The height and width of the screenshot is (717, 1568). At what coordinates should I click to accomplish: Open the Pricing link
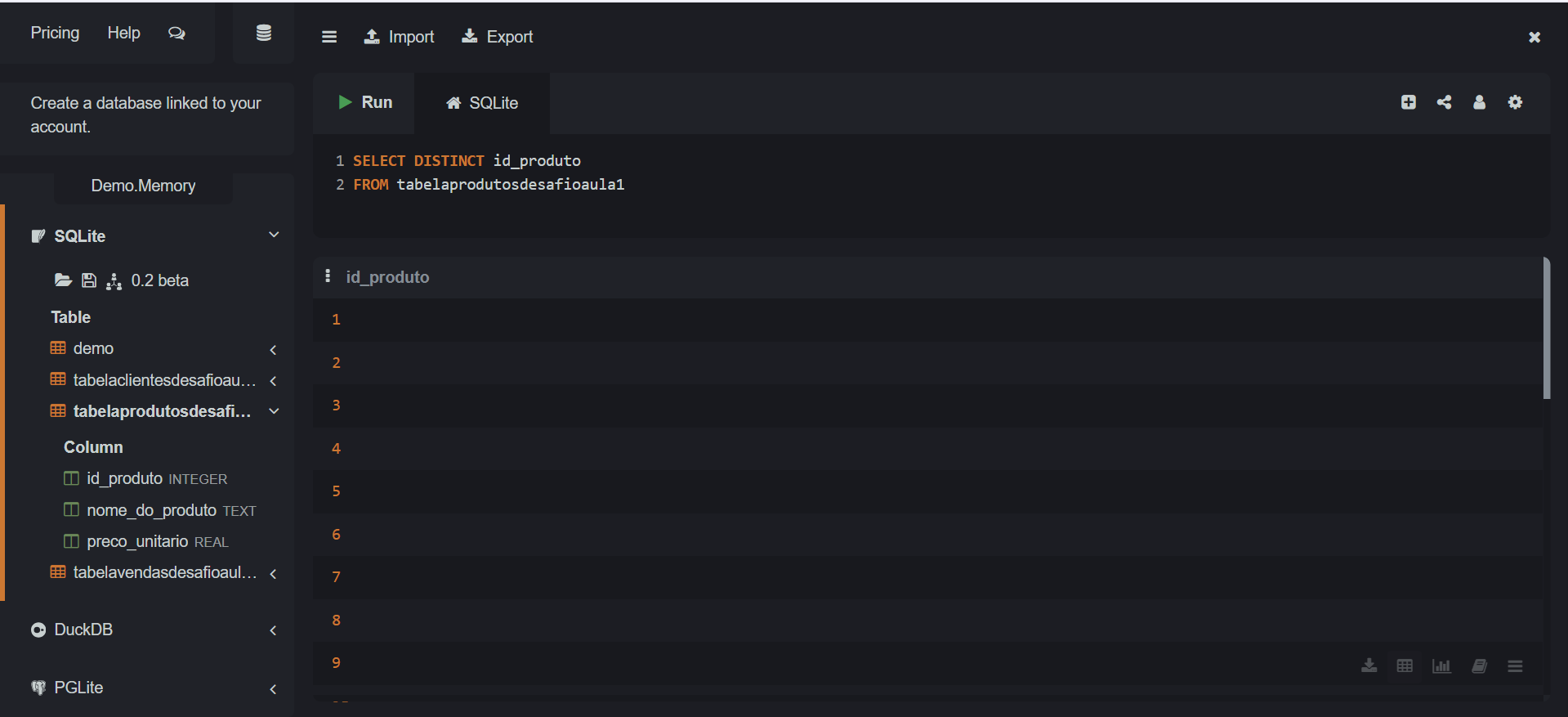[55, 33]
